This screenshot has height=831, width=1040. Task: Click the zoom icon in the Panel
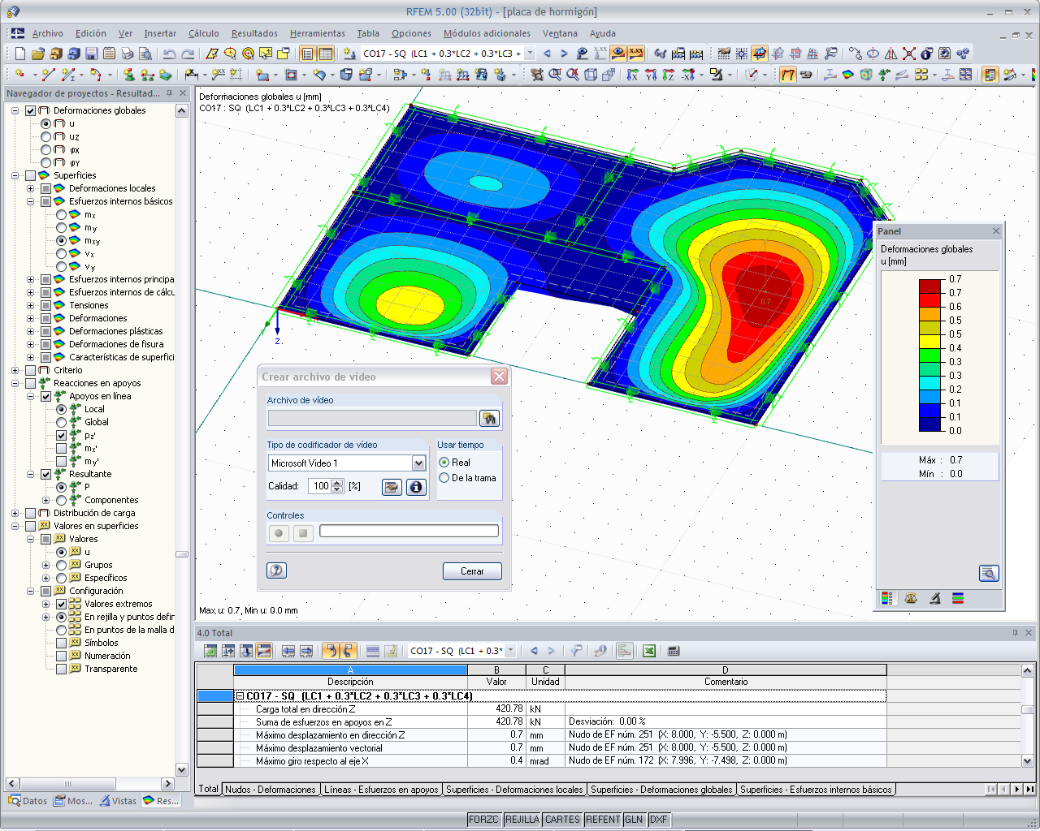[x=988, y=574]
